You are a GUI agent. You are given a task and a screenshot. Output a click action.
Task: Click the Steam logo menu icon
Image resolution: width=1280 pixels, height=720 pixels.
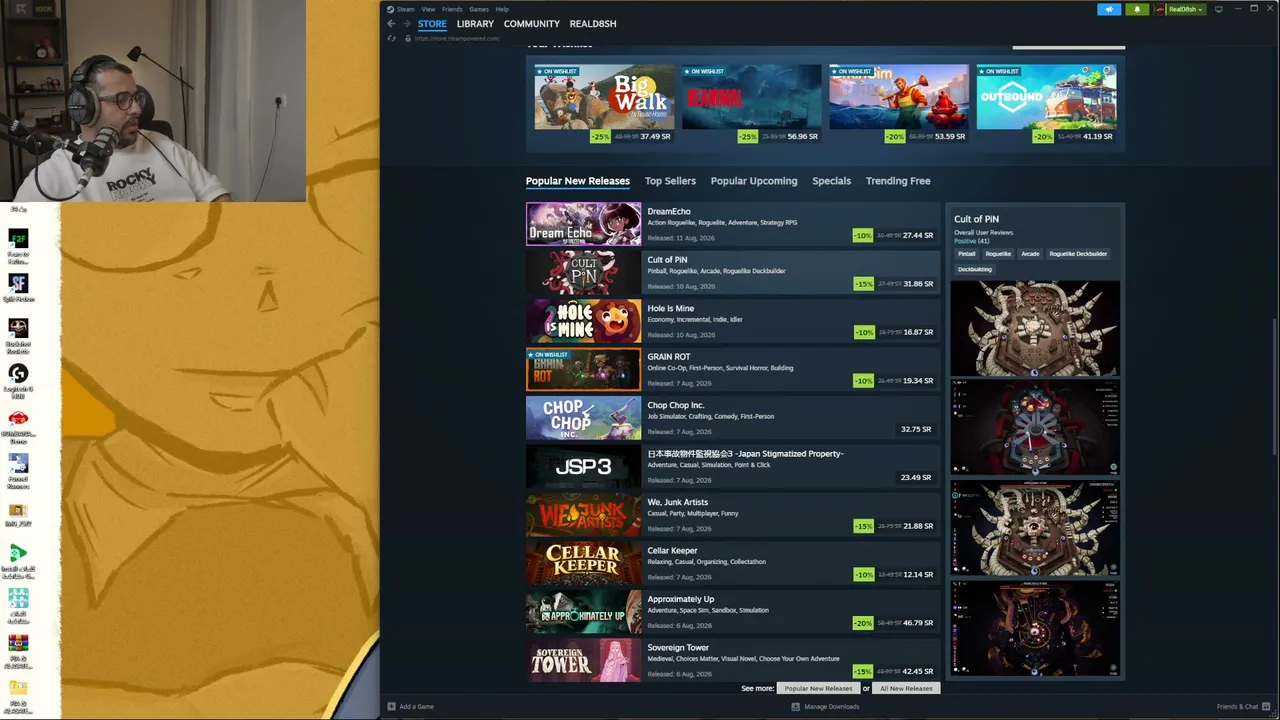(391, 9)
